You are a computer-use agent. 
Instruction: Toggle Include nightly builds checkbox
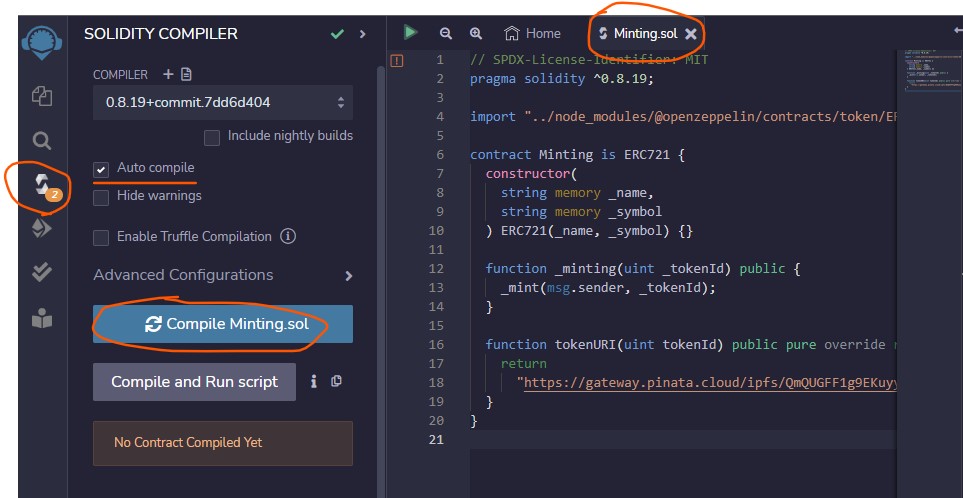pos(212,138)
